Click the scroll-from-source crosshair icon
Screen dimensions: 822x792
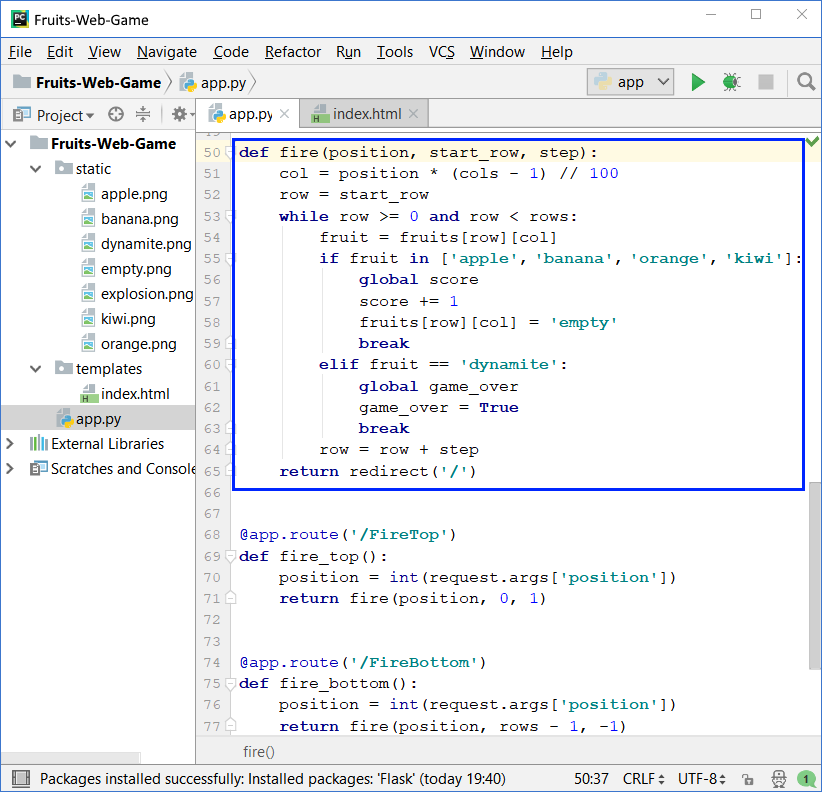pyautogui.click(x=116, y=115)
